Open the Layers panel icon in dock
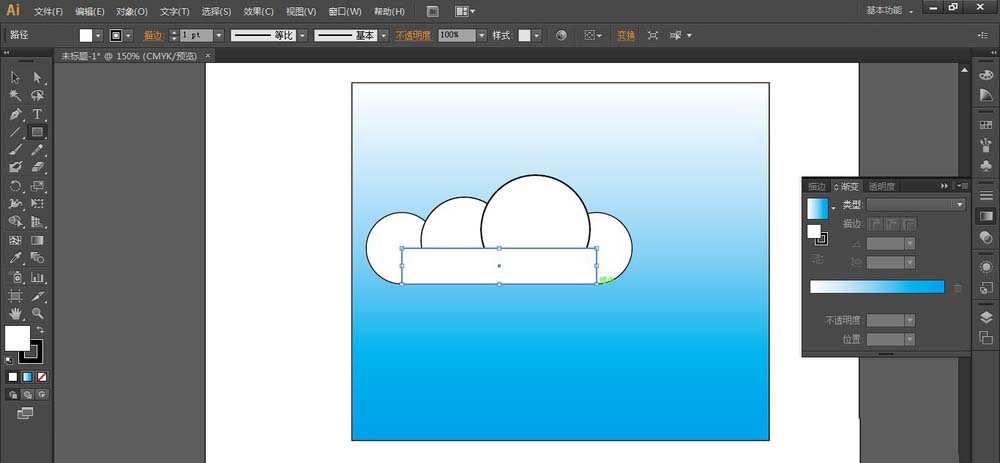The width and height of the screenshot is (1000, 463). coord(986,318)
